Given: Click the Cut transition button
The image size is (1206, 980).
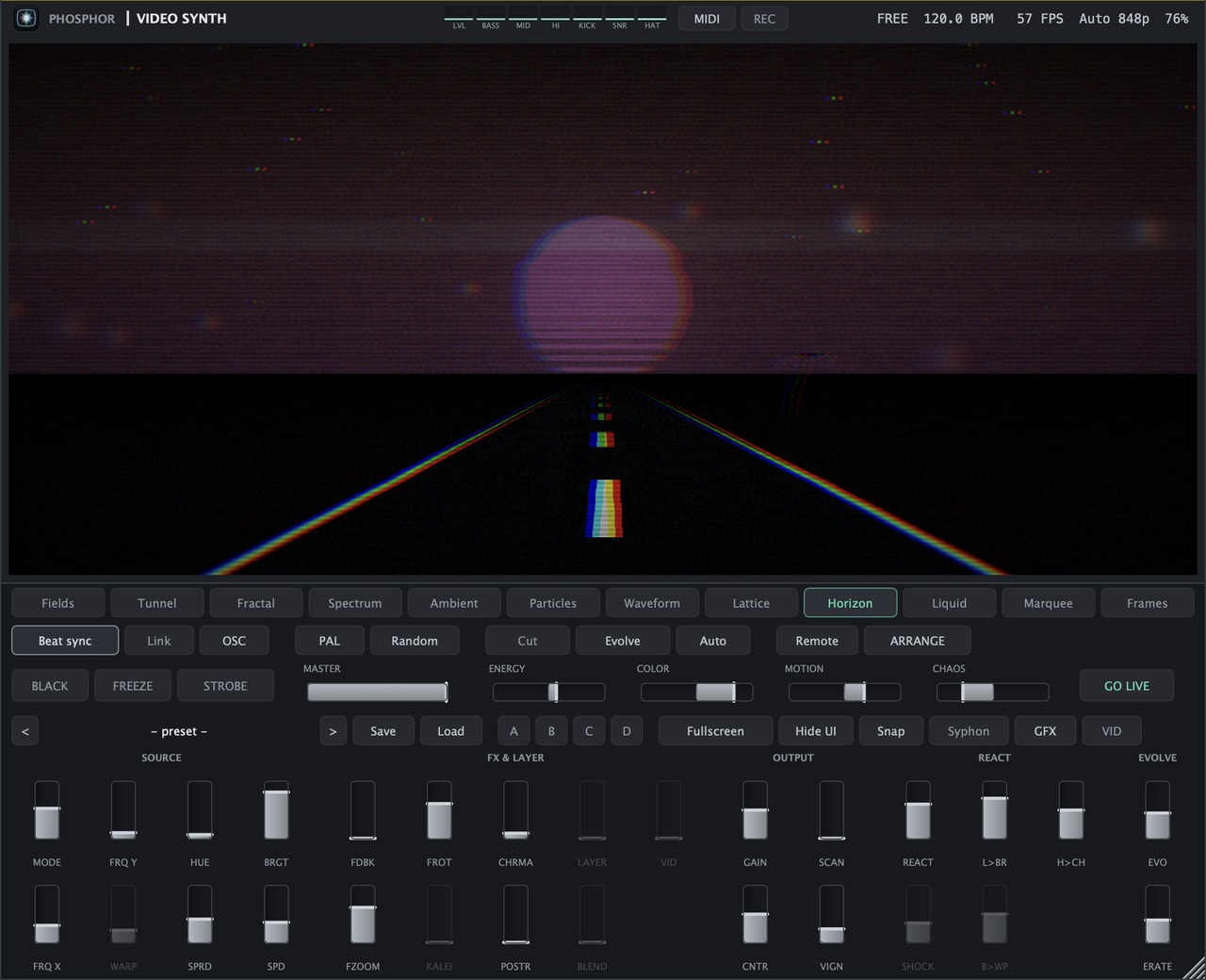Looking at the screenshot, I should coord(528,641).
